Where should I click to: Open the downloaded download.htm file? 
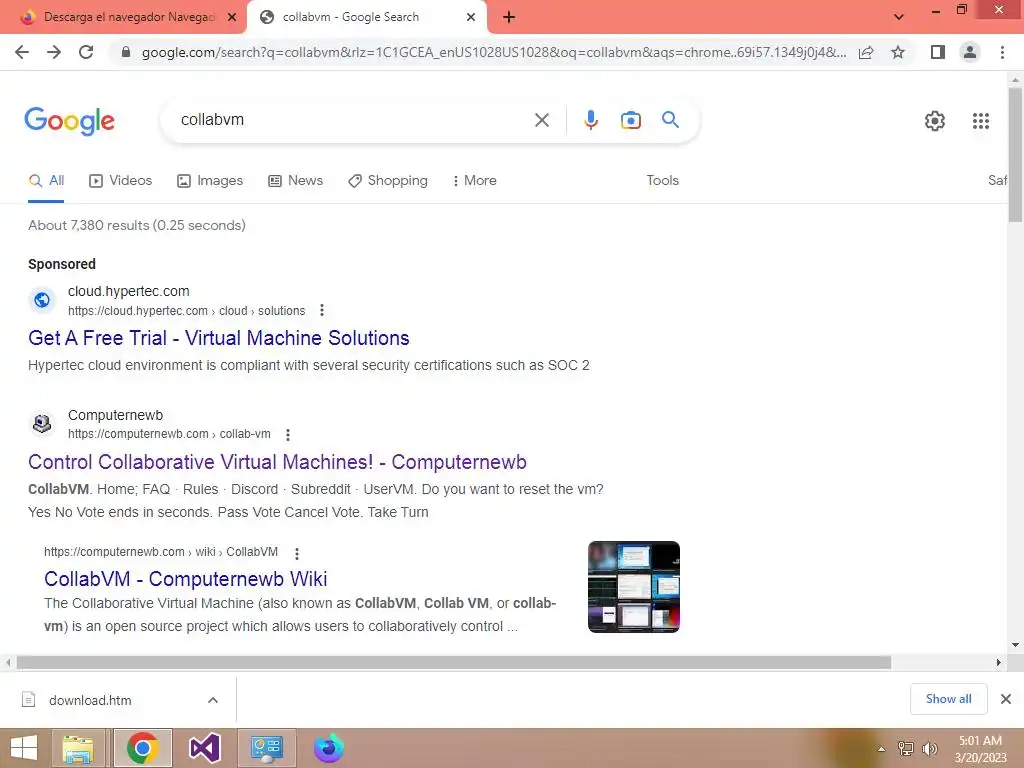(x=90, y=700)
